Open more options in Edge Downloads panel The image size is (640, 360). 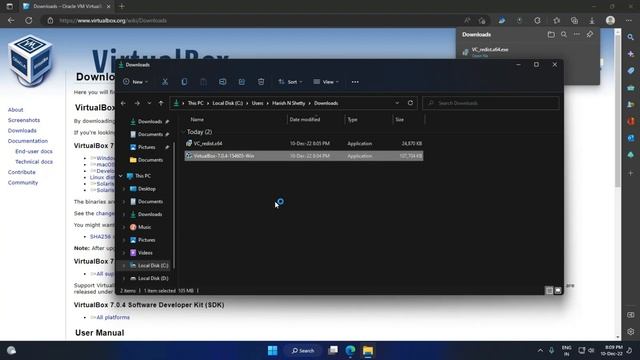576,35
